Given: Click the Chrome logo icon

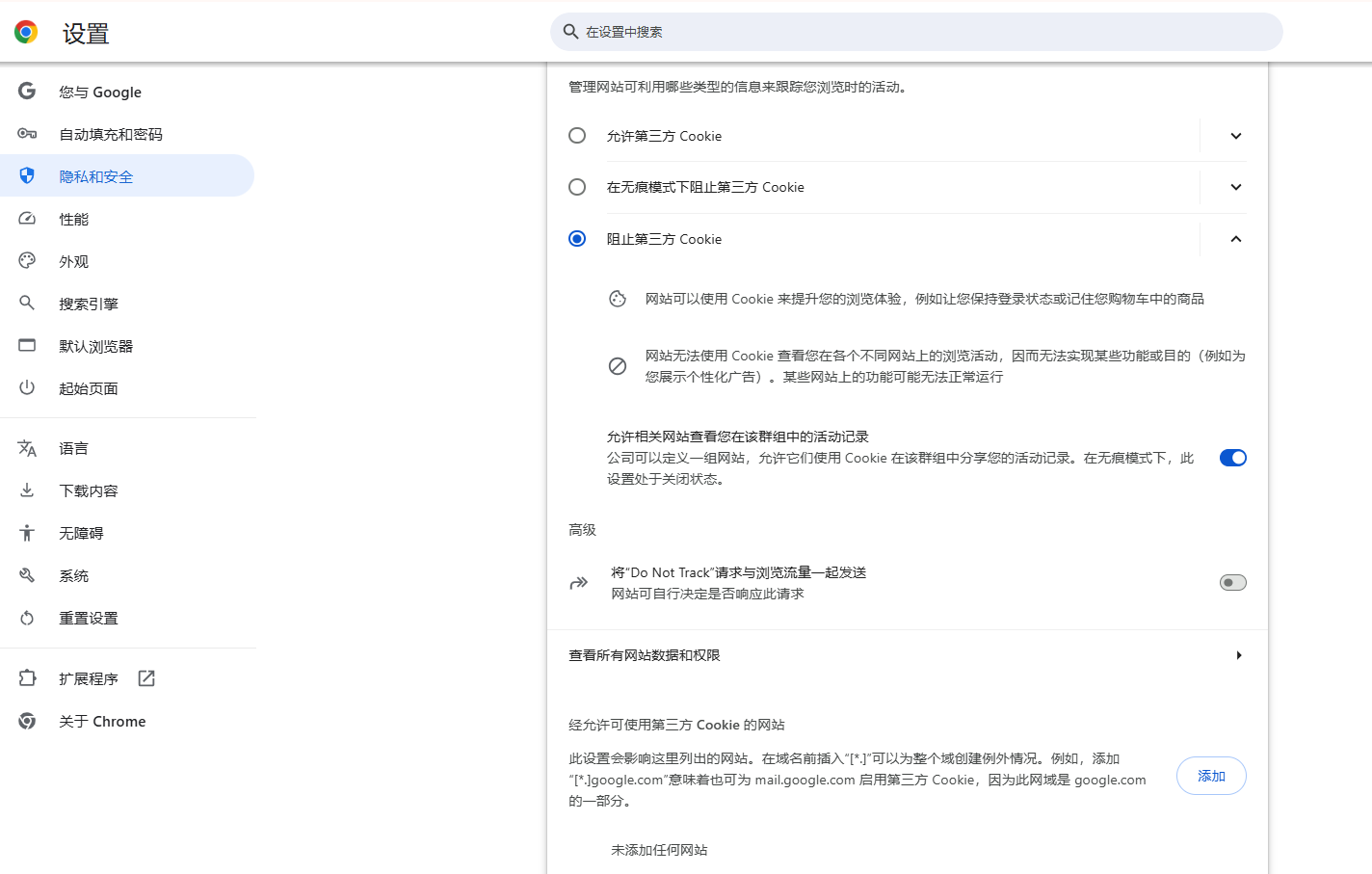Looking at the screenshot, I should 26,32.
